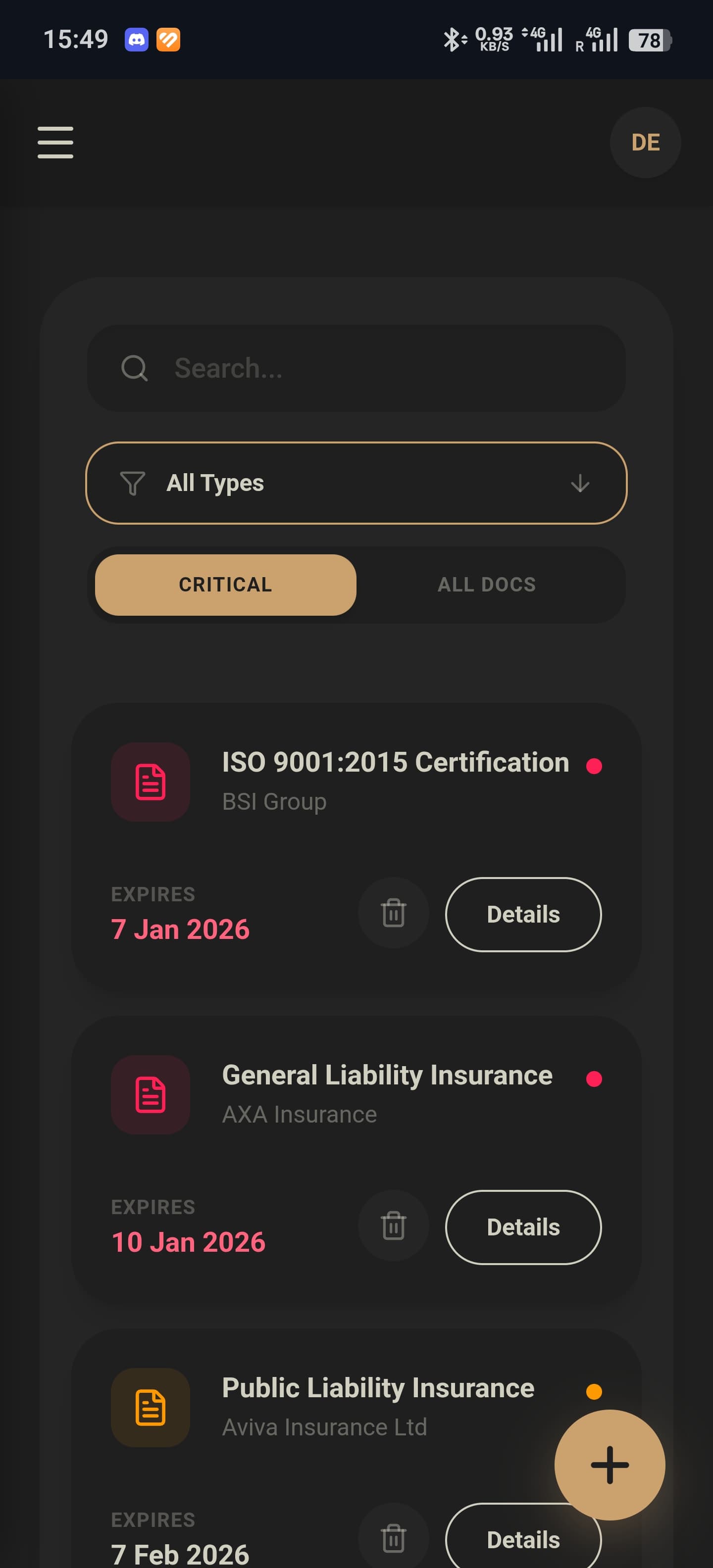
Task: Tap the plus button to add document
Action: point(609,1465)
